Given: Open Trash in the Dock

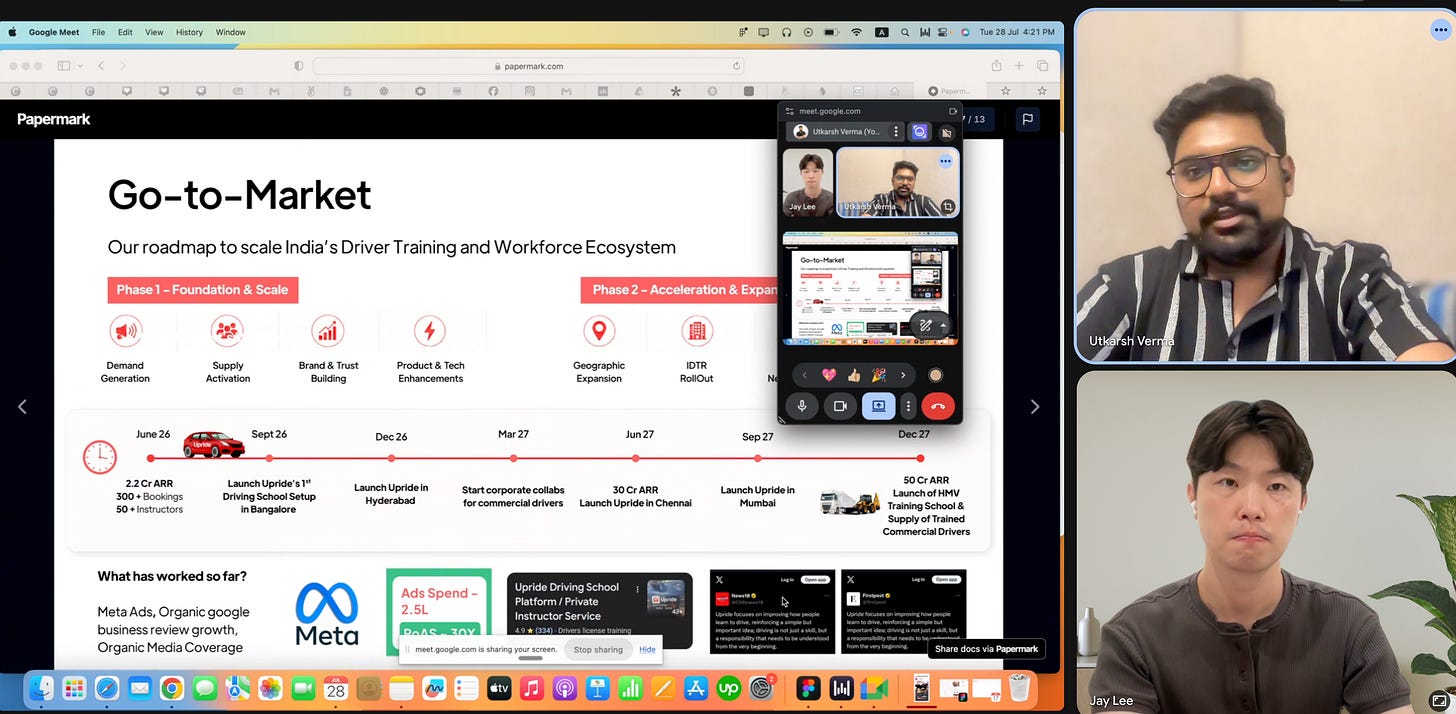Looking at the screenshot, I should click(1019, 688).
